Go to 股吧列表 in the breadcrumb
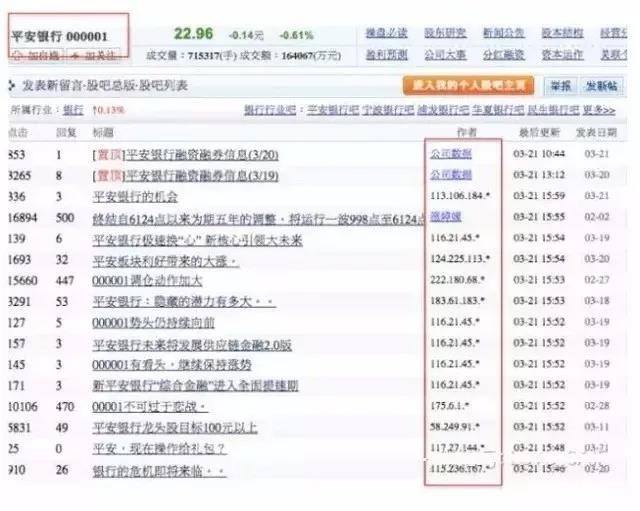The image size is (640, 511). click(164, 86)
